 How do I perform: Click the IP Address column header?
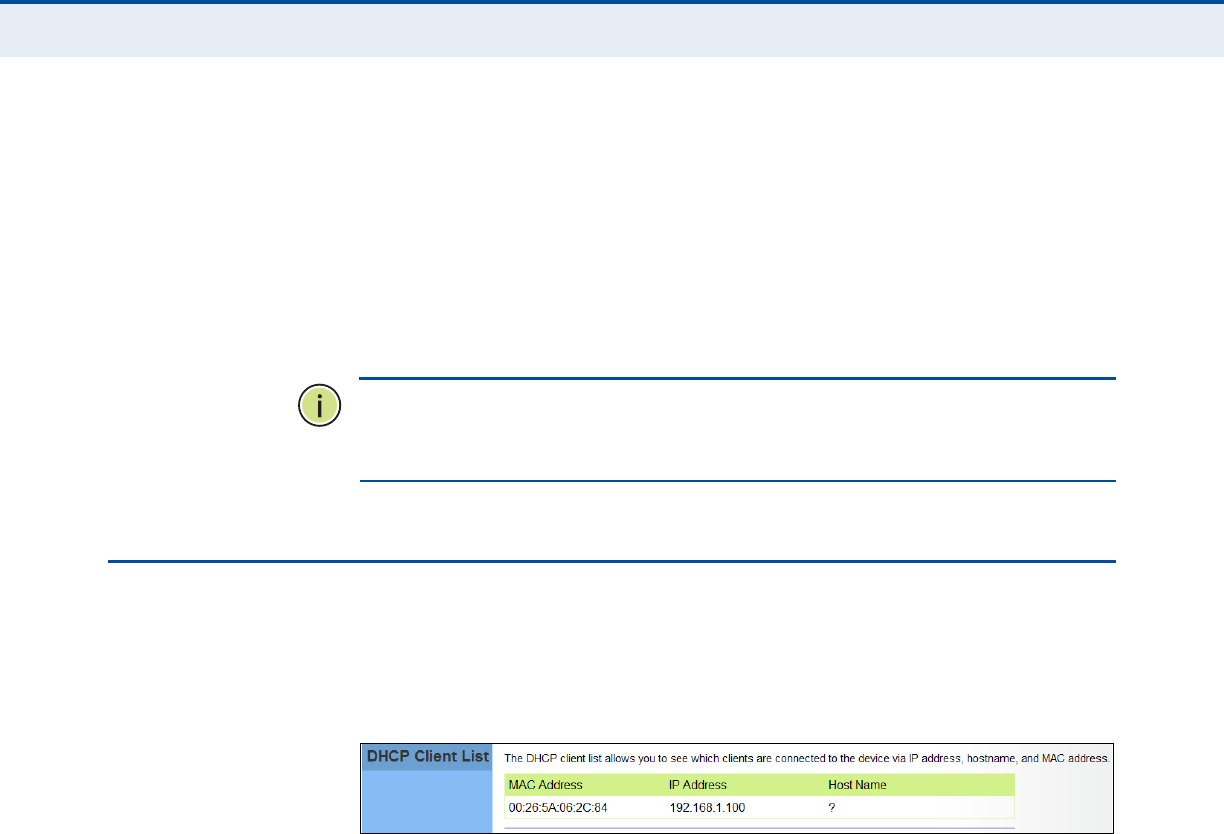pyautogui.click(x=698, y=785)
